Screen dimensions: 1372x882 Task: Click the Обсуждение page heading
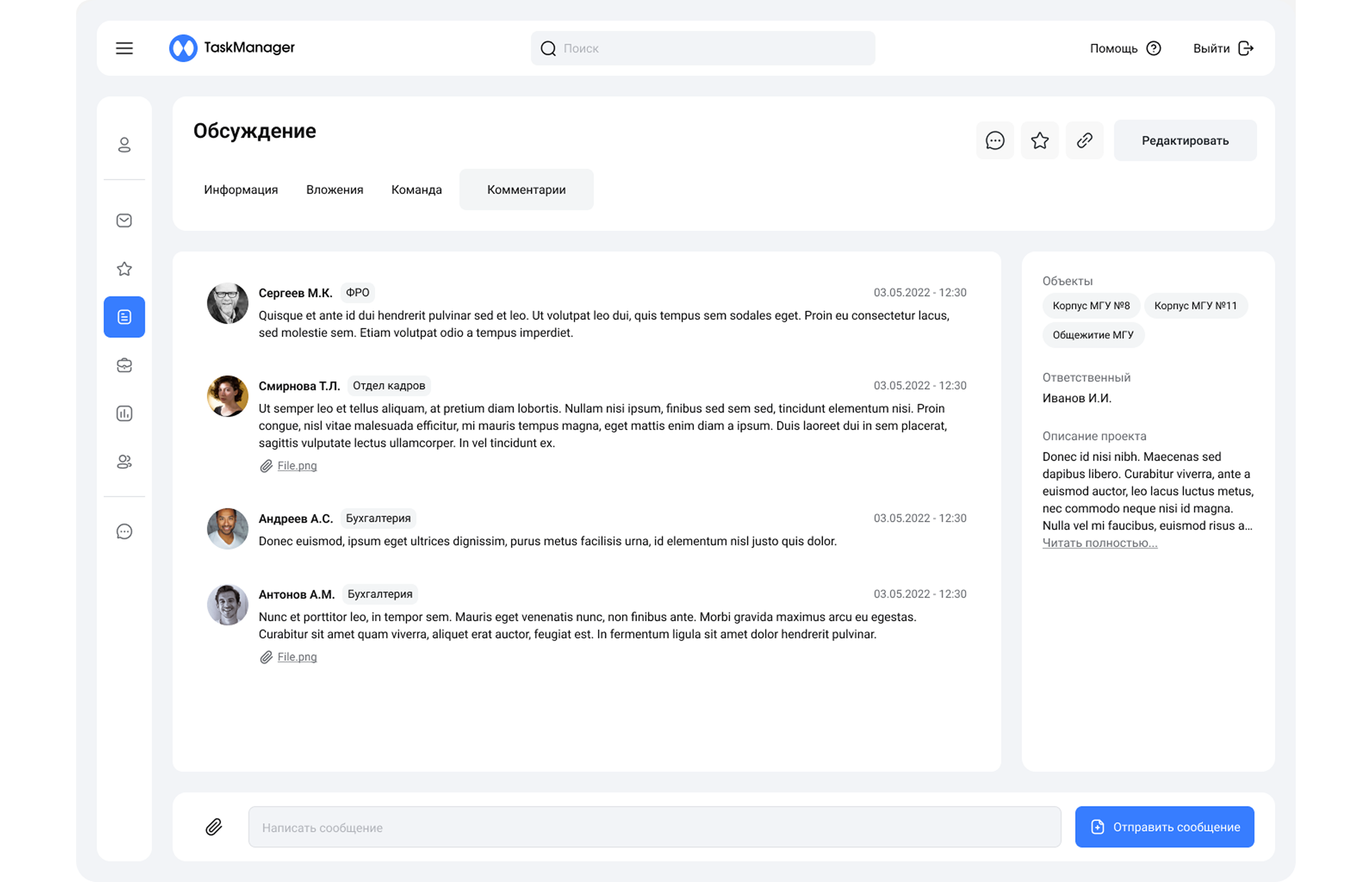[254, 131]
